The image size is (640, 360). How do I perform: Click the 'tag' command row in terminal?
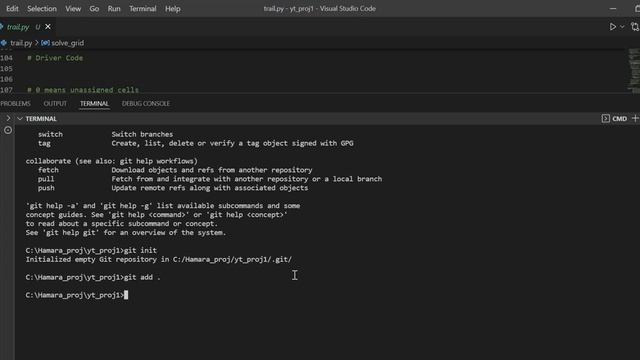pos(196,143)
